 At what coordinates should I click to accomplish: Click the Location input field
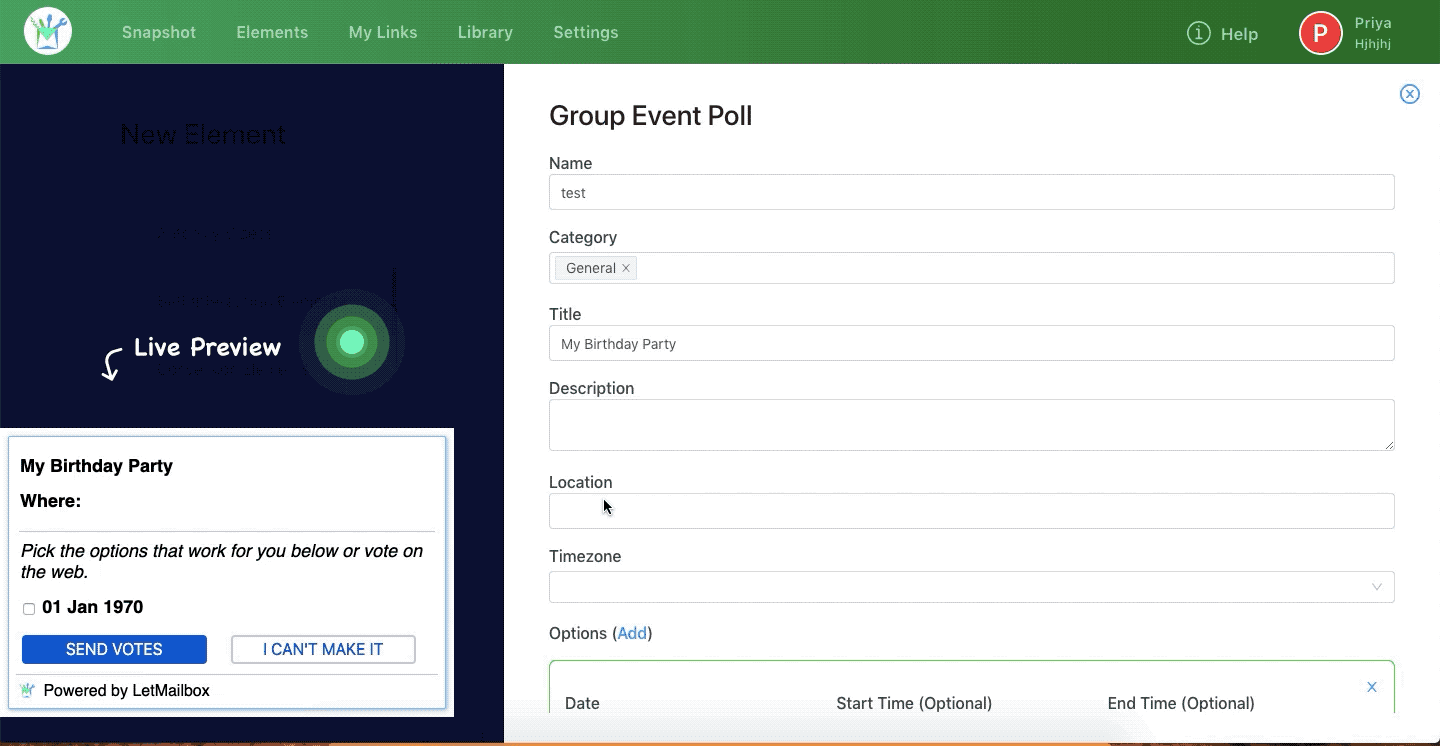[x=971, y=511]
